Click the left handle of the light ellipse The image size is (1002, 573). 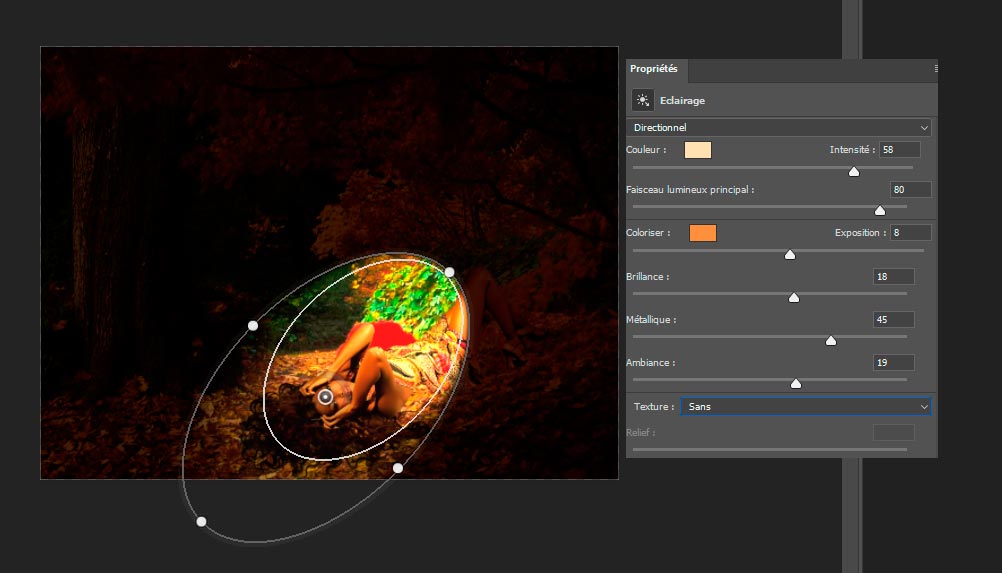pyautogui.click(x=253, y=326)
